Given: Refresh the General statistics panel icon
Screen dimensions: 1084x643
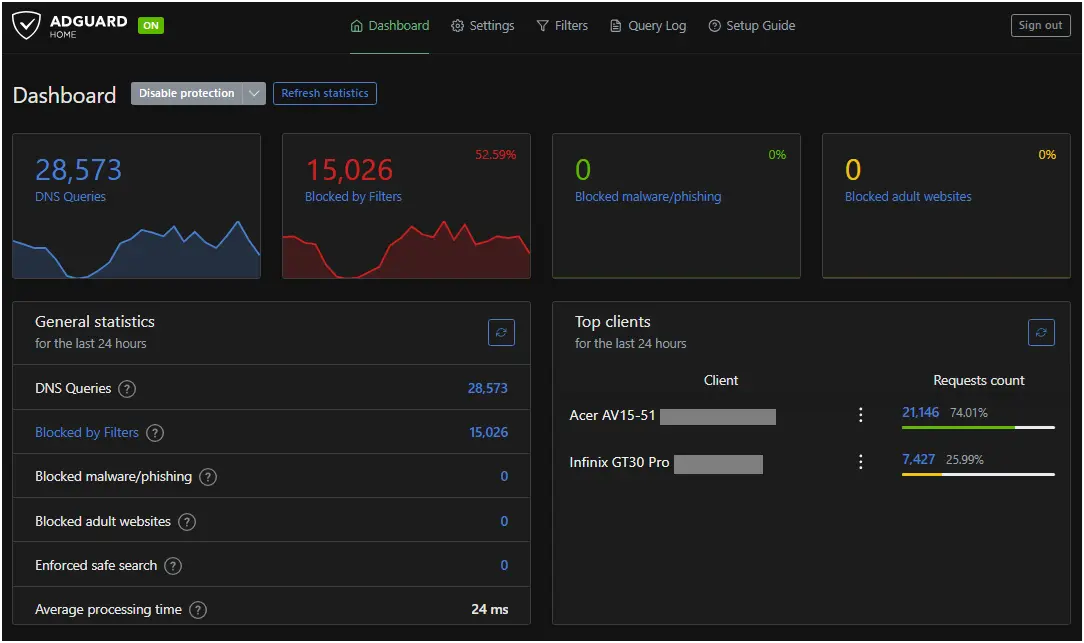Looking at the screenshot, I should point(501,333).
